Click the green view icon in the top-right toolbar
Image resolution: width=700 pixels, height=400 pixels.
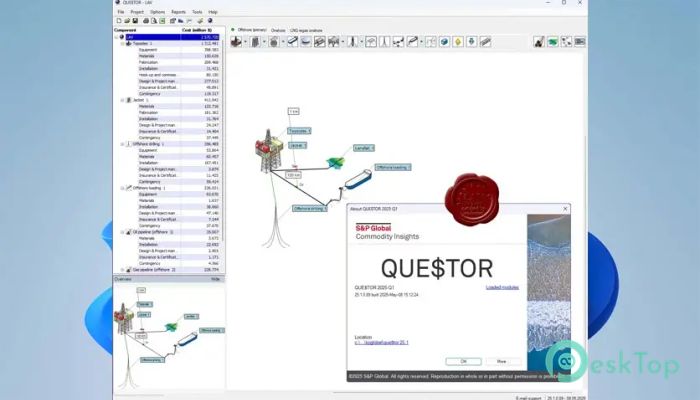coord(552,42)
